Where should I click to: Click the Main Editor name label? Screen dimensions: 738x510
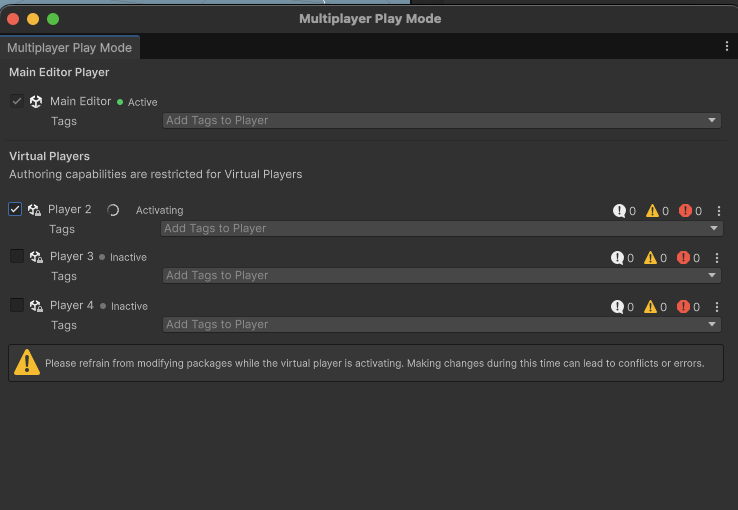[x=80, y=101]
